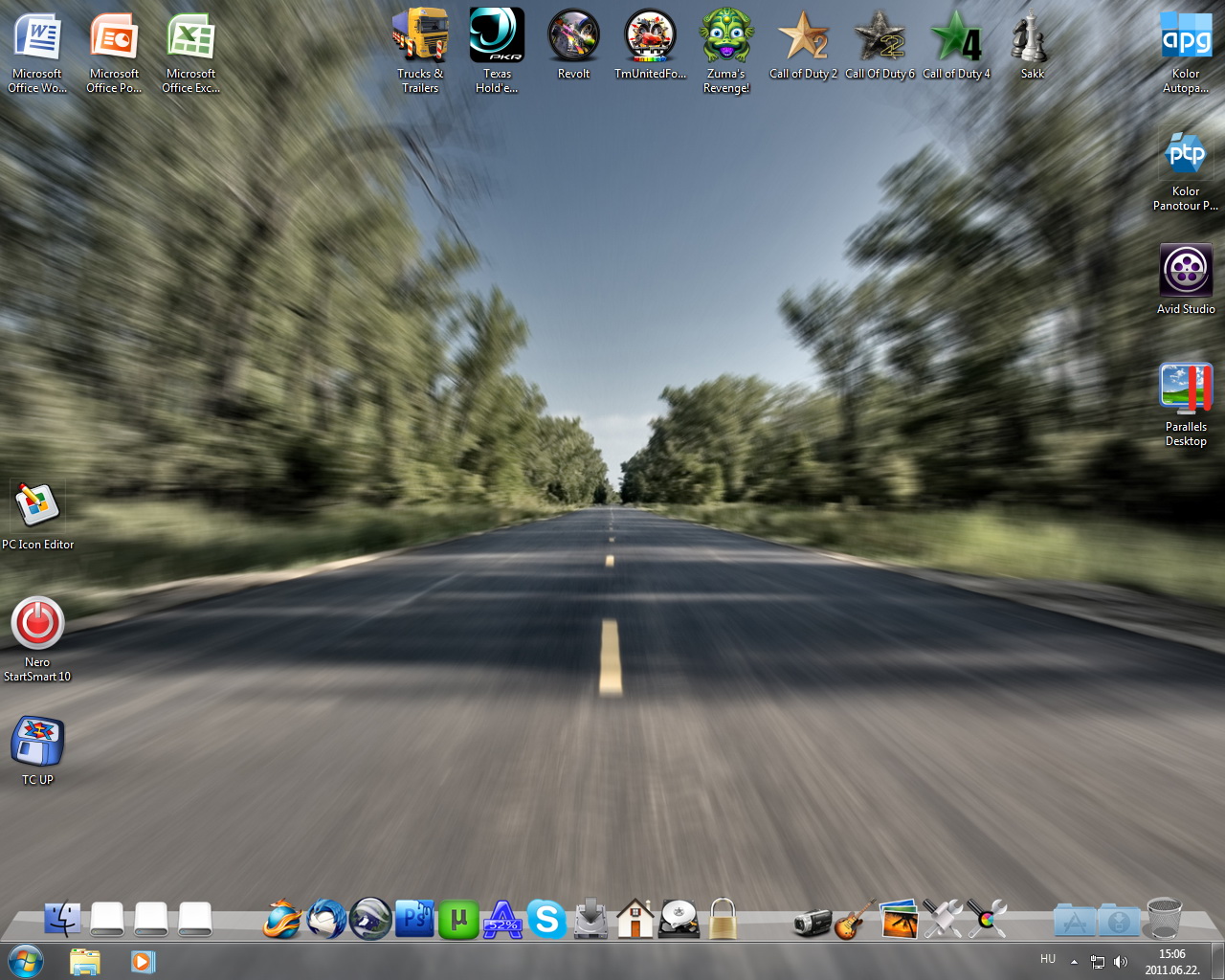Screen dimensions: 1225x980
Task: Click the blue A 52% dock icon
Action: (502, 920)
